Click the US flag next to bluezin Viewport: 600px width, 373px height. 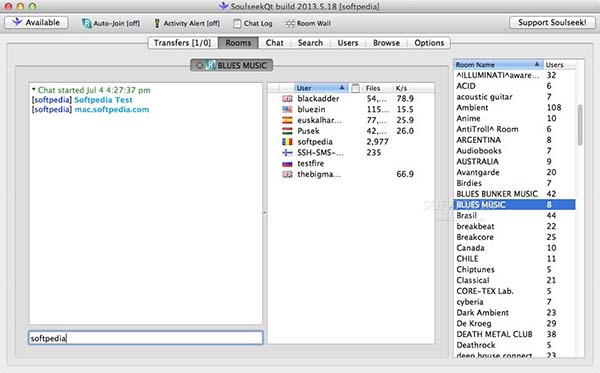[x=287, y=109]
